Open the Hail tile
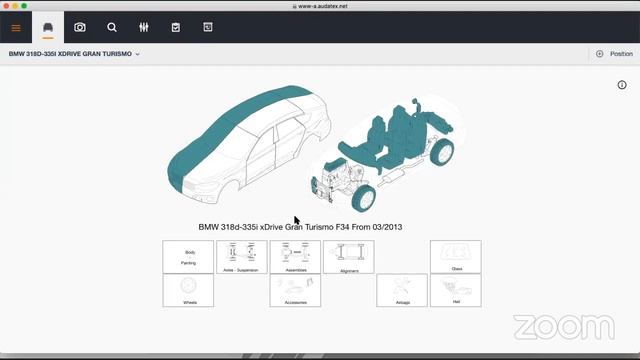 point(456,290)
